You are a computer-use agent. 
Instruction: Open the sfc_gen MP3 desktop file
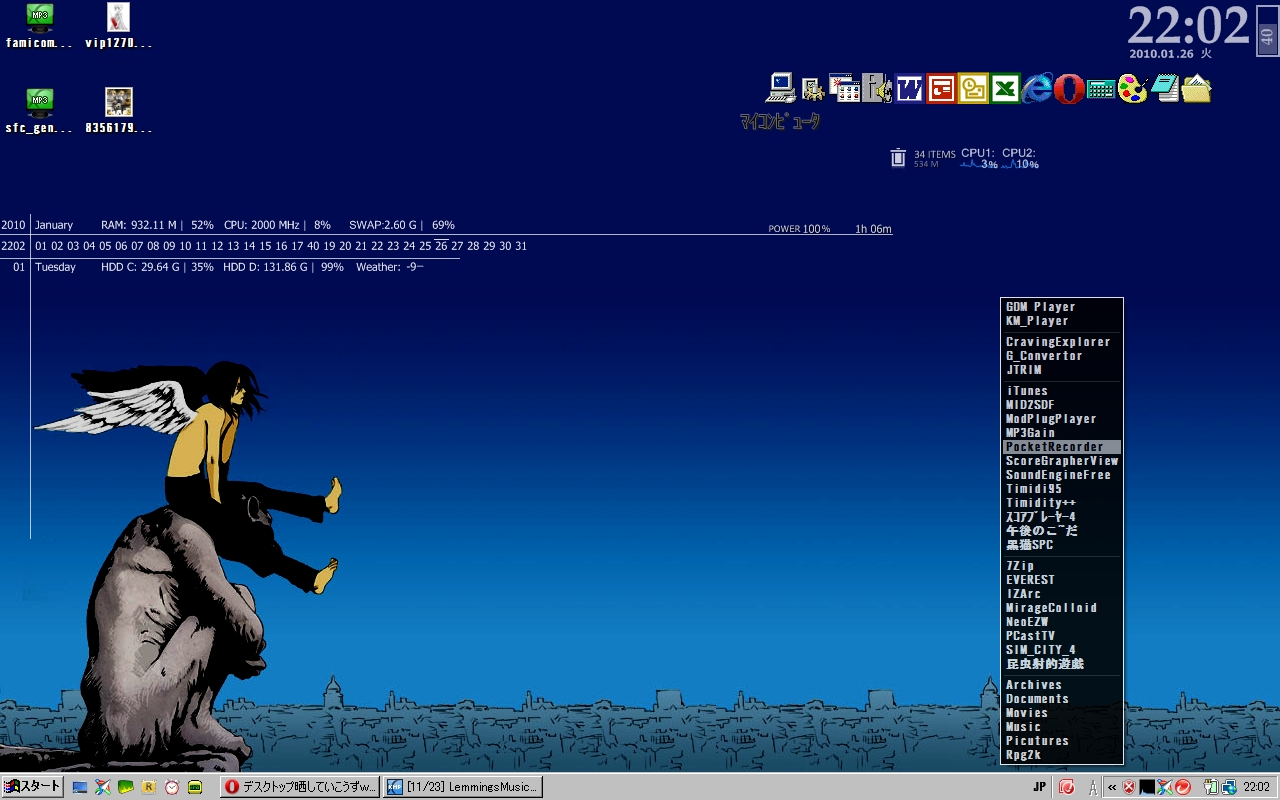[39, 102]
